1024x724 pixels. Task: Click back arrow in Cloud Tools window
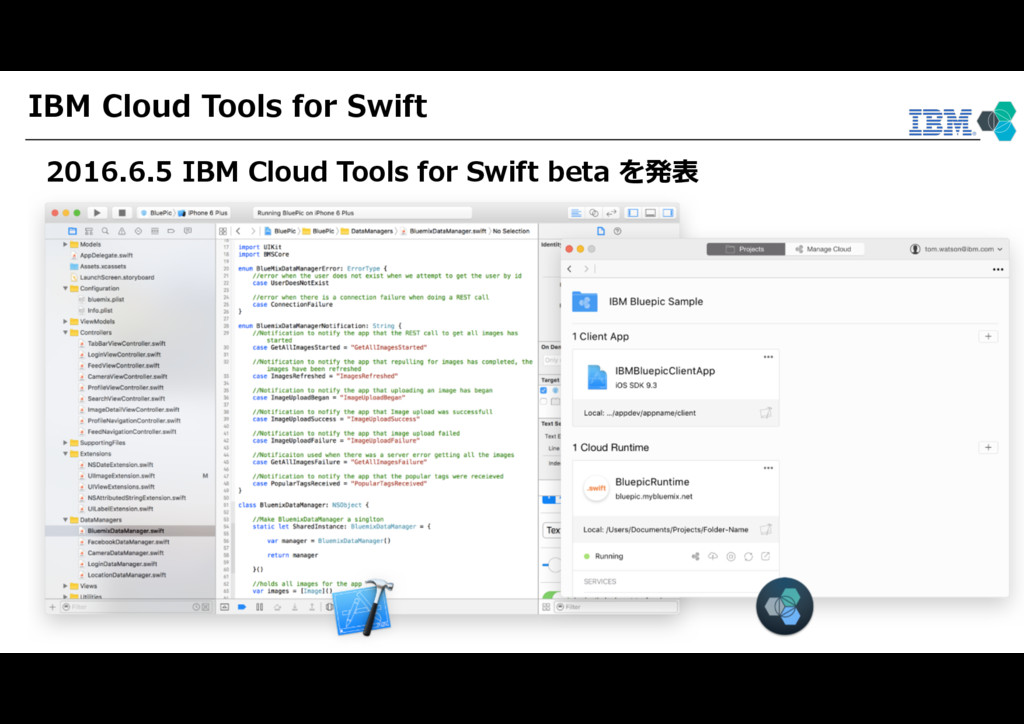click(x=570, y=269)
